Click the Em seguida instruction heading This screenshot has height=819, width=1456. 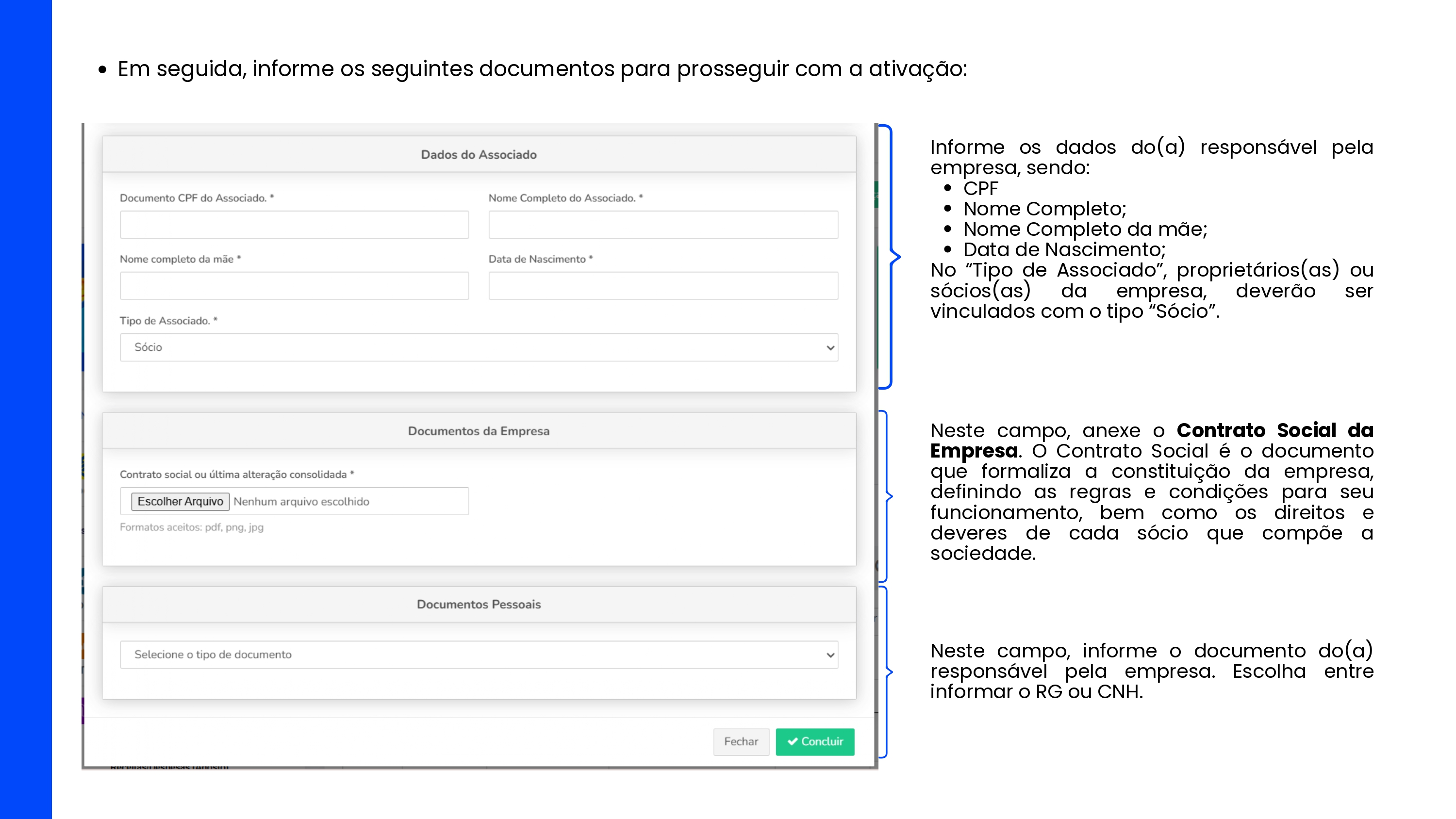[x=542, y=69]
